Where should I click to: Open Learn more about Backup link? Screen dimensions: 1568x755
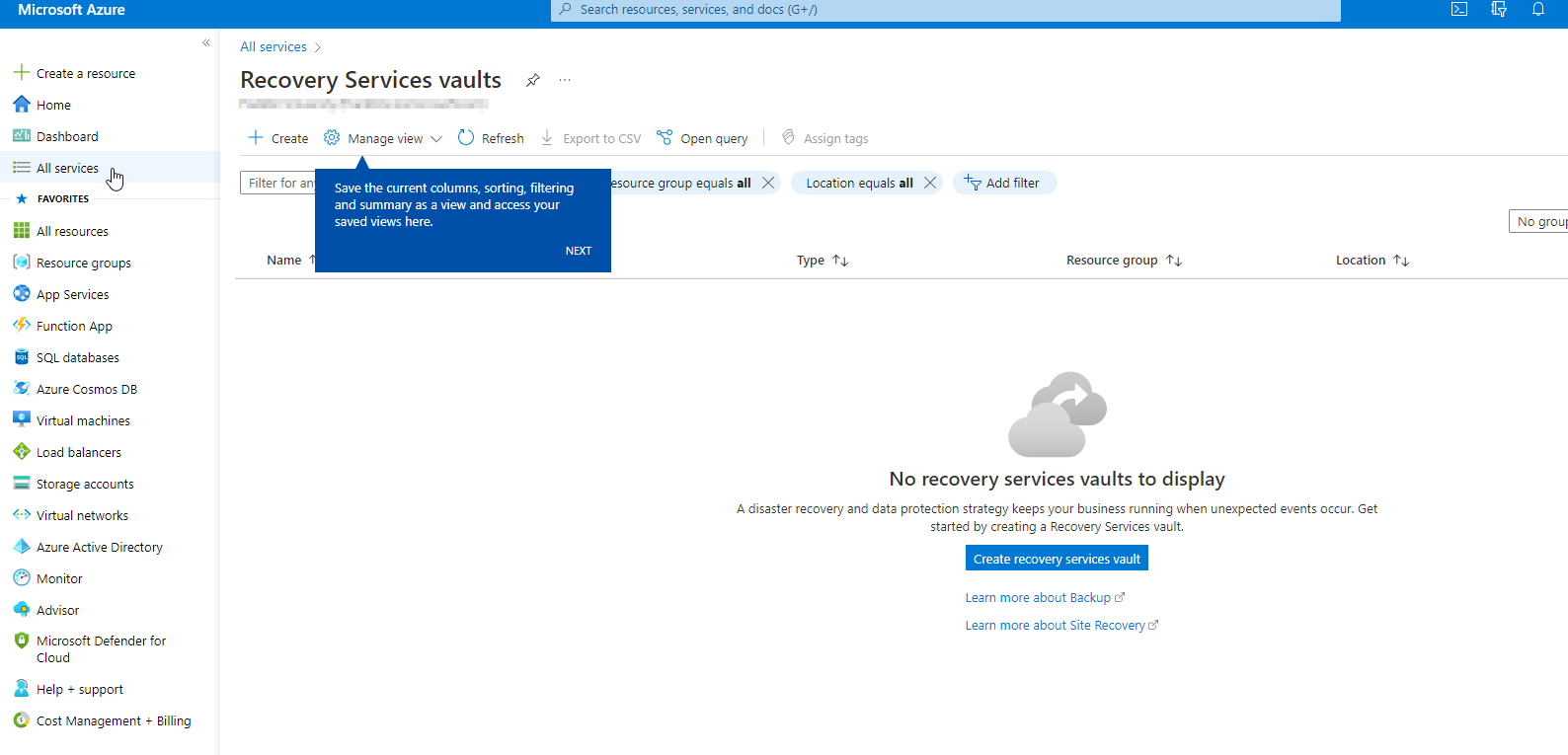pyautogui.click(x=1045, y=598)
